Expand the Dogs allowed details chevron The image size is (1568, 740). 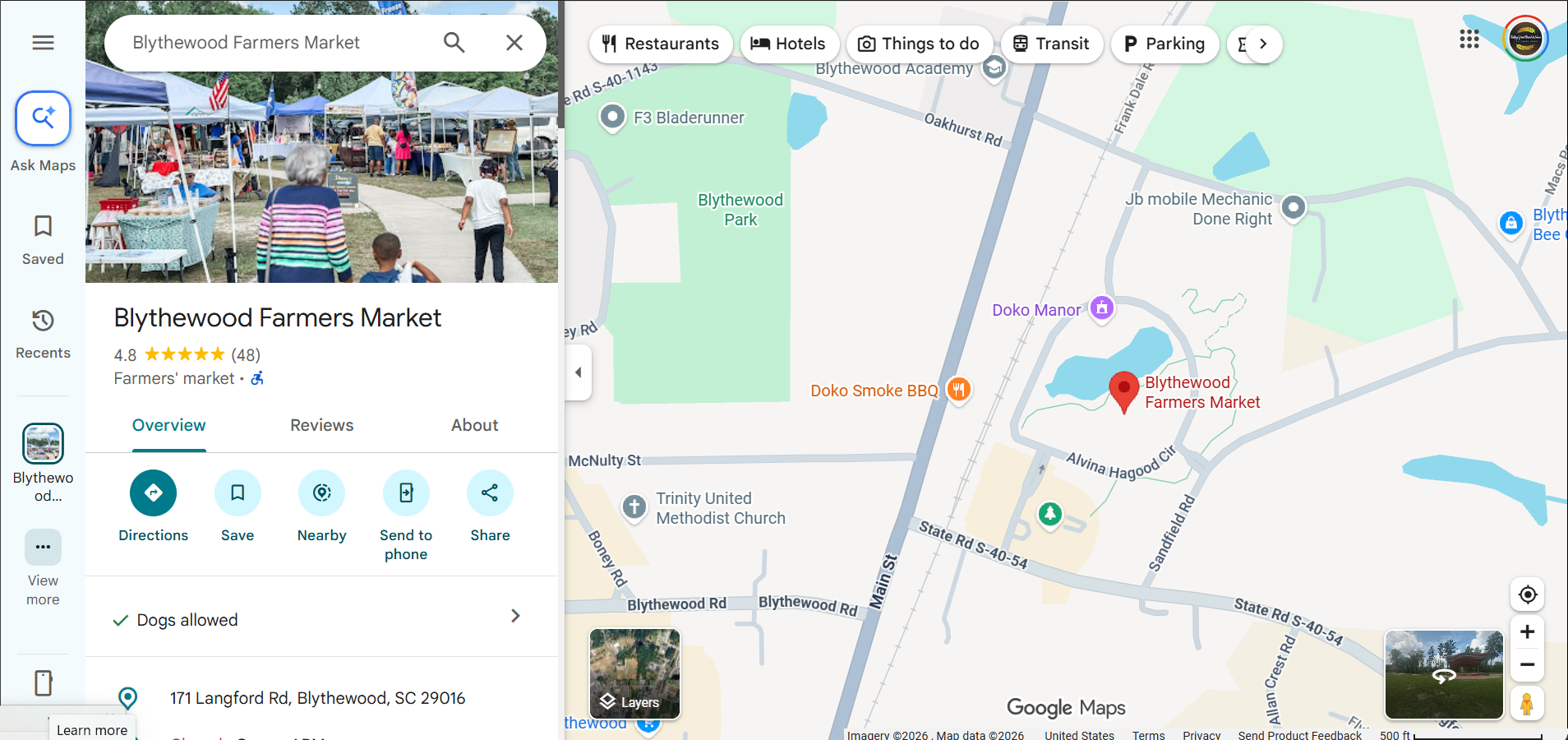pos(515,616)
